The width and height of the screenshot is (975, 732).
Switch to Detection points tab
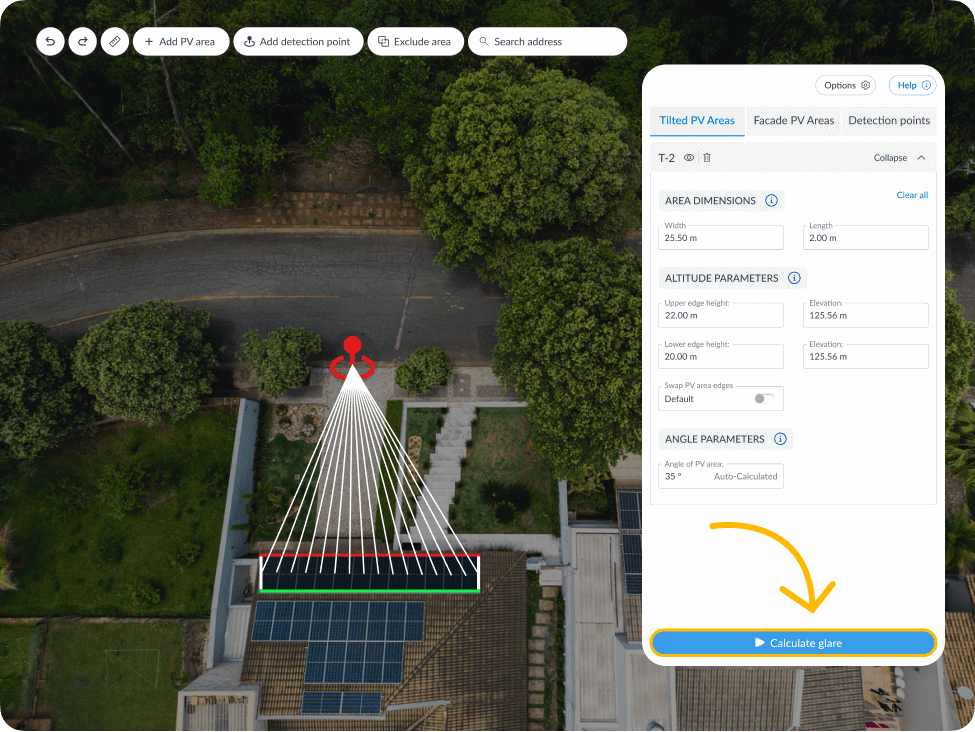pyautogui.click(x=888, y=120)
